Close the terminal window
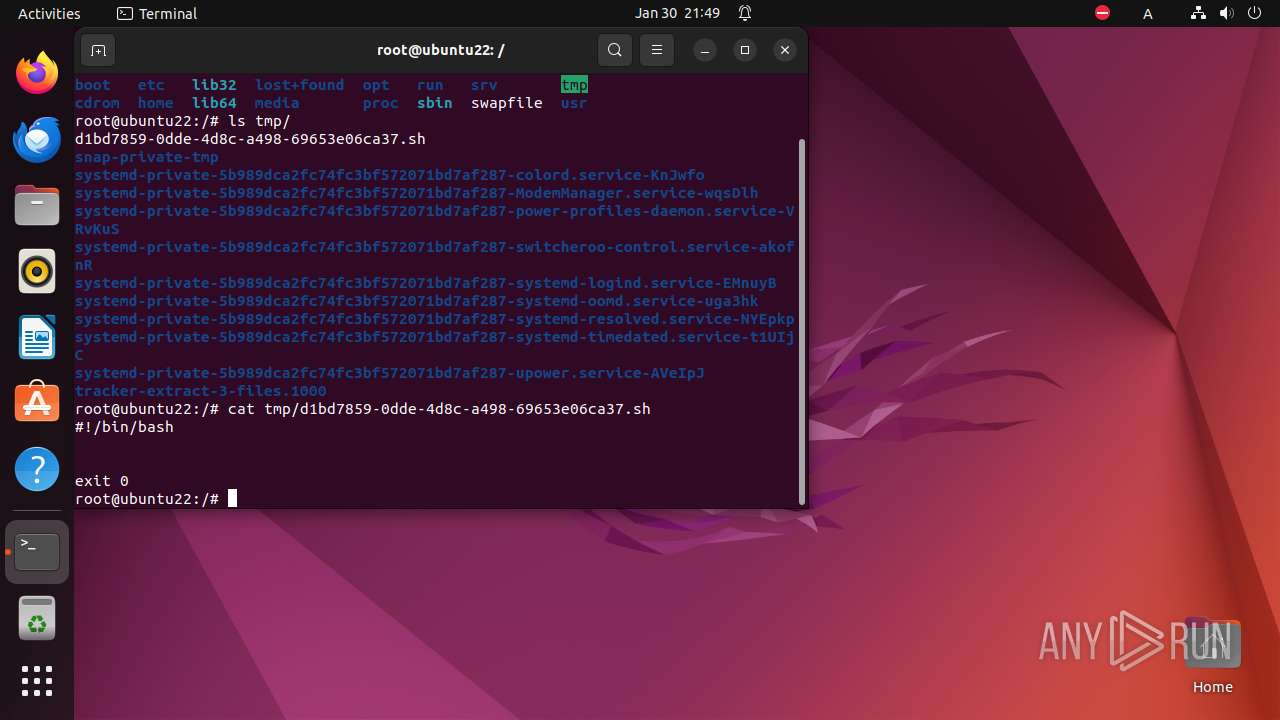 click(785, 50)
